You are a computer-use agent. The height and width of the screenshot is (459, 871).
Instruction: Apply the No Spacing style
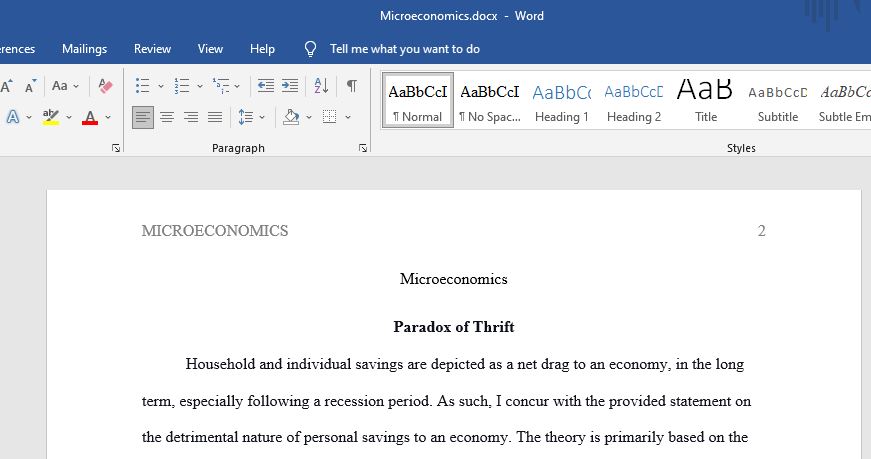[490, 101]
